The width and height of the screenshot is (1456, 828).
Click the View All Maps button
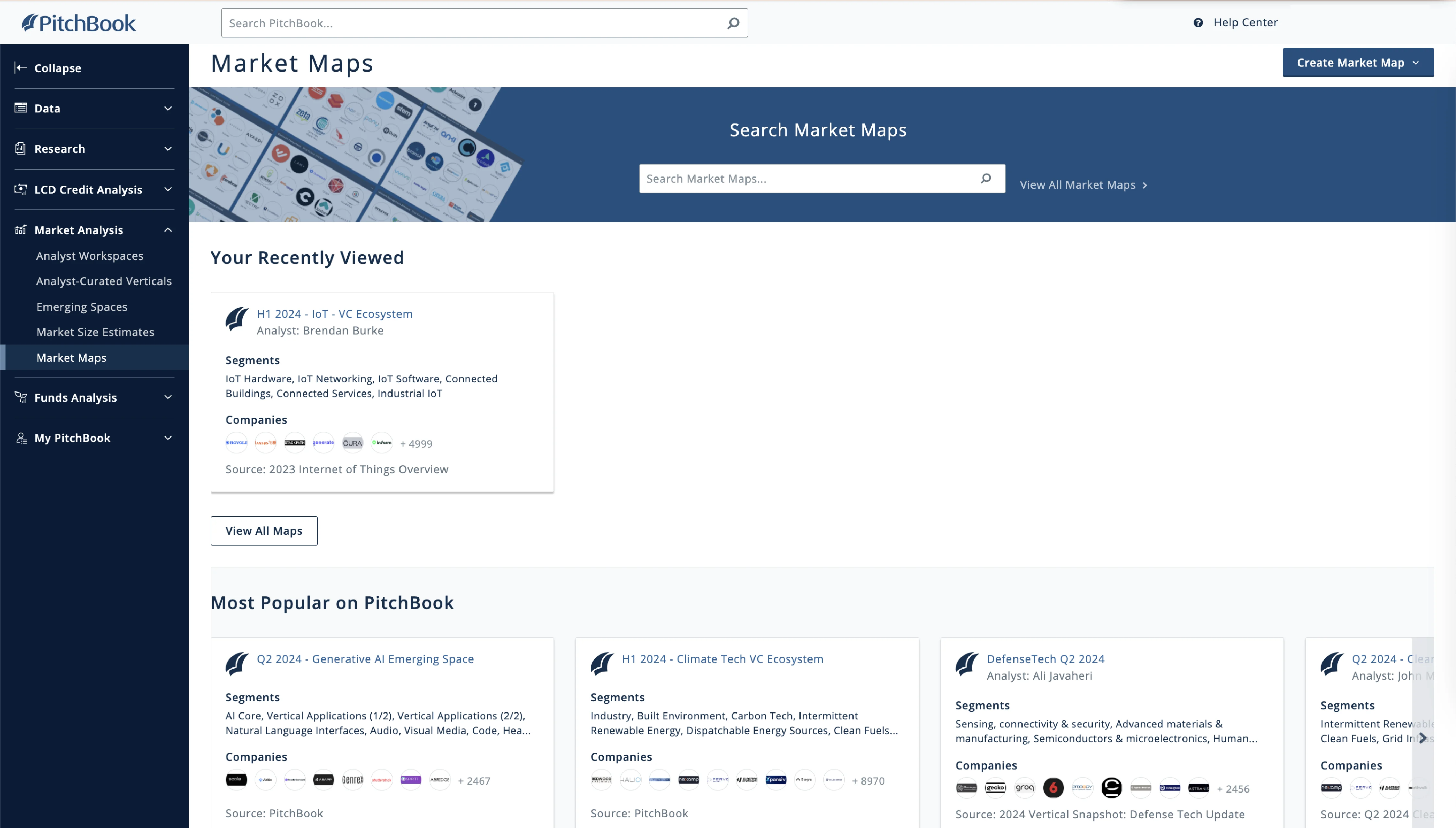(264, 531)
